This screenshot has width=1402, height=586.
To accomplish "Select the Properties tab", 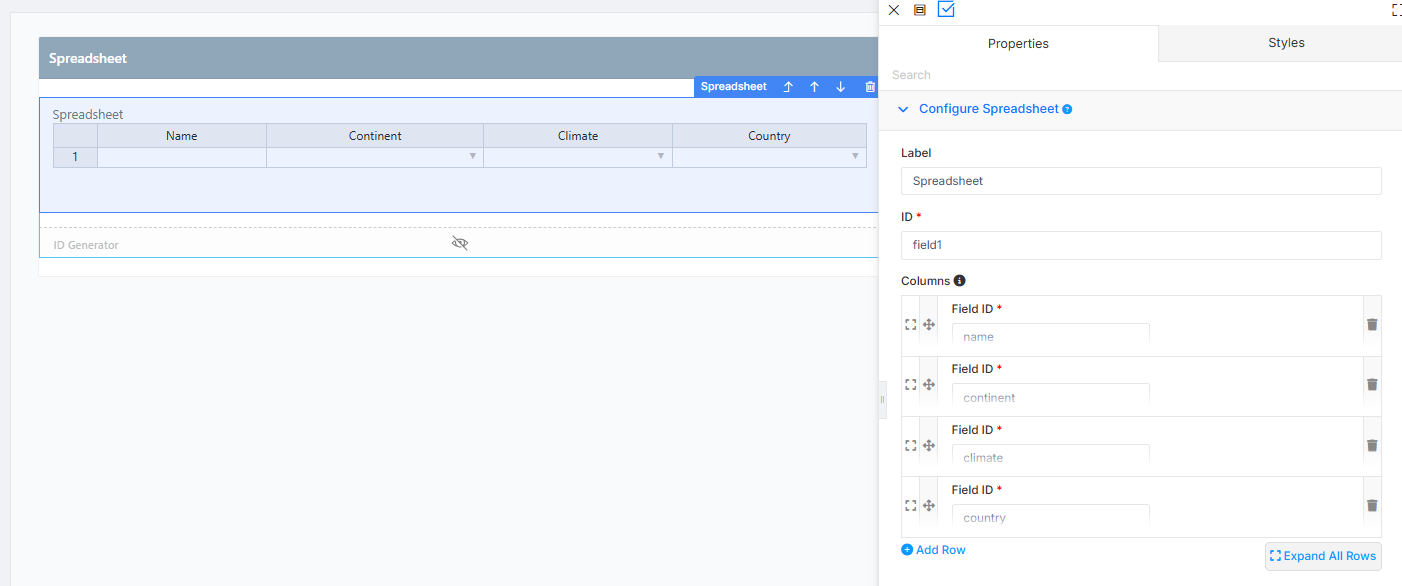I will tap(1018, 43).
